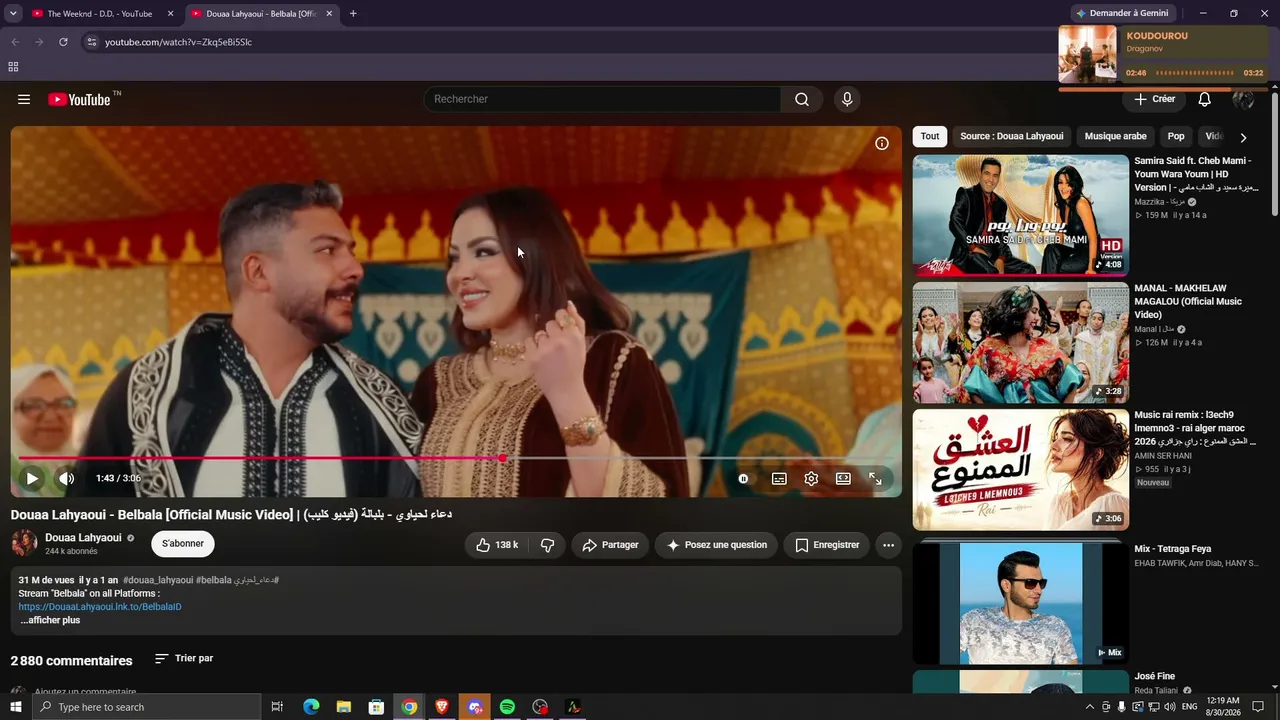
Task: Reload the current page
Action: point(63,42)
